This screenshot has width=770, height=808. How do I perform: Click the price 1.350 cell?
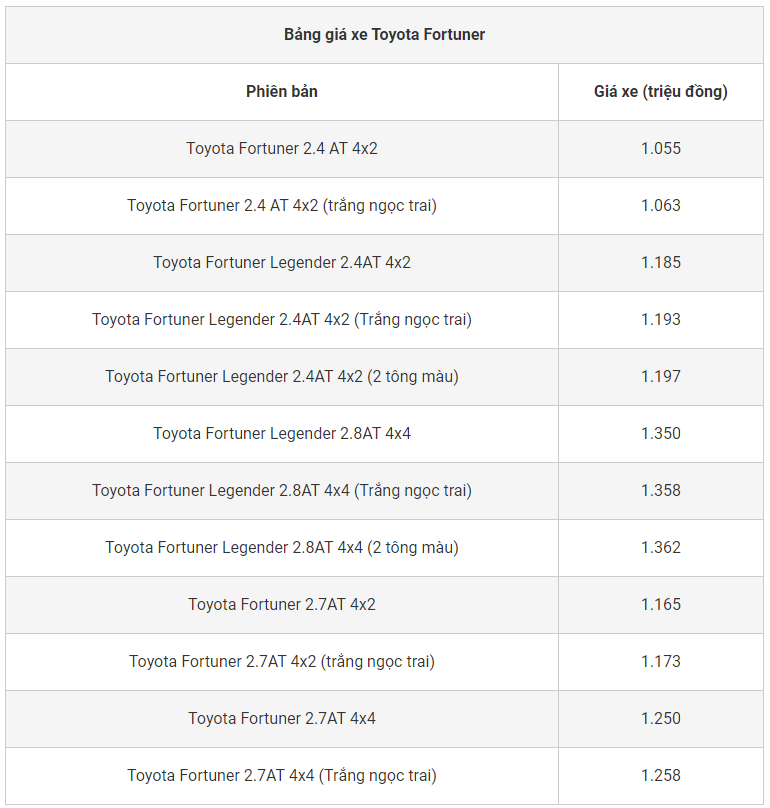click(x=660, y=434)
